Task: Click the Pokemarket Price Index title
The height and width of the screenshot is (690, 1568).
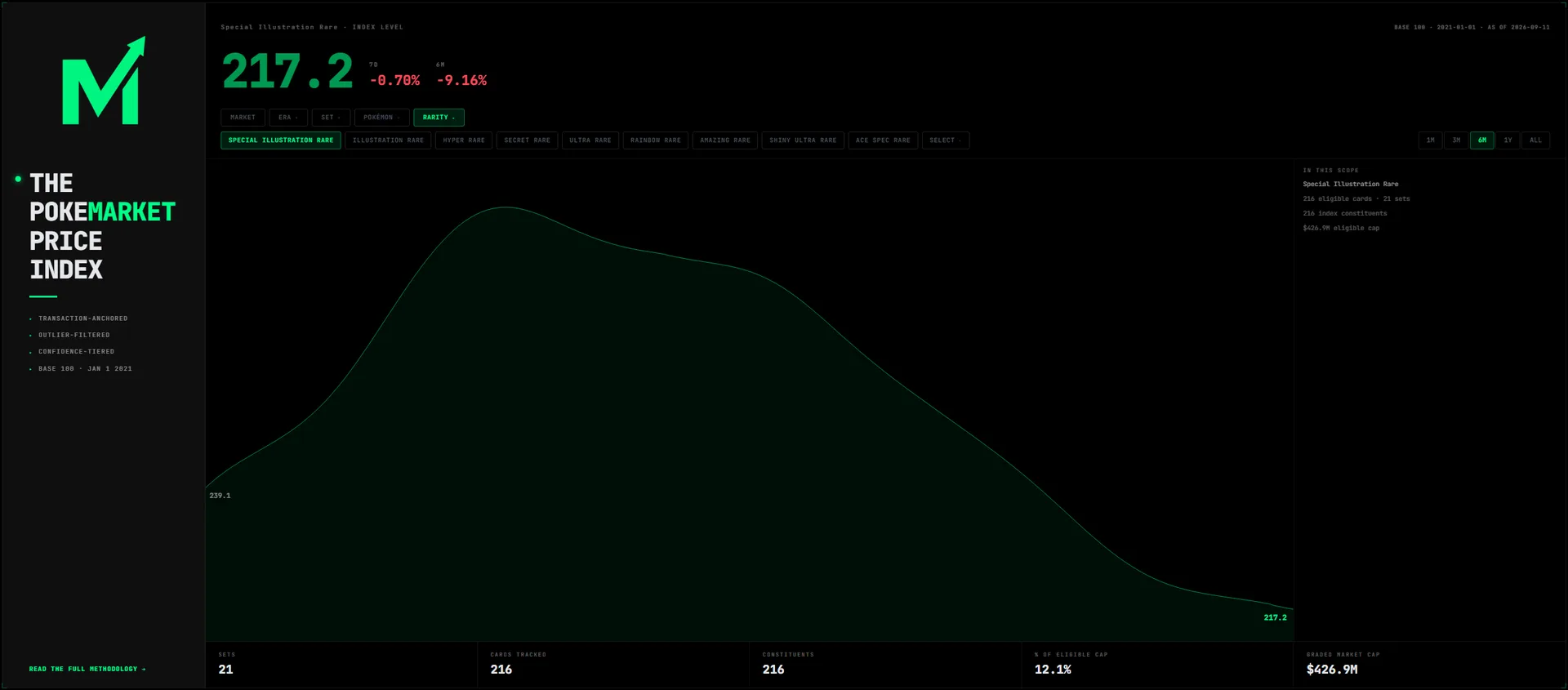Action: point(102,226)
